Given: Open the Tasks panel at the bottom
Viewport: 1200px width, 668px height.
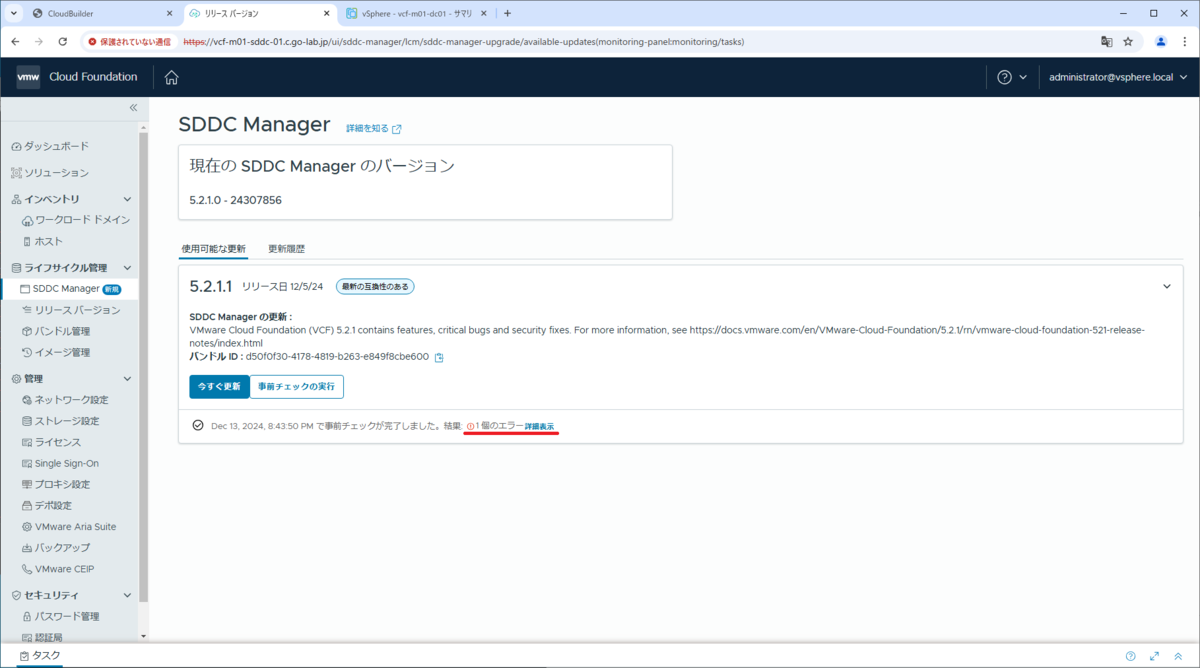Looking at the screenshot, I should coord(40,656).
